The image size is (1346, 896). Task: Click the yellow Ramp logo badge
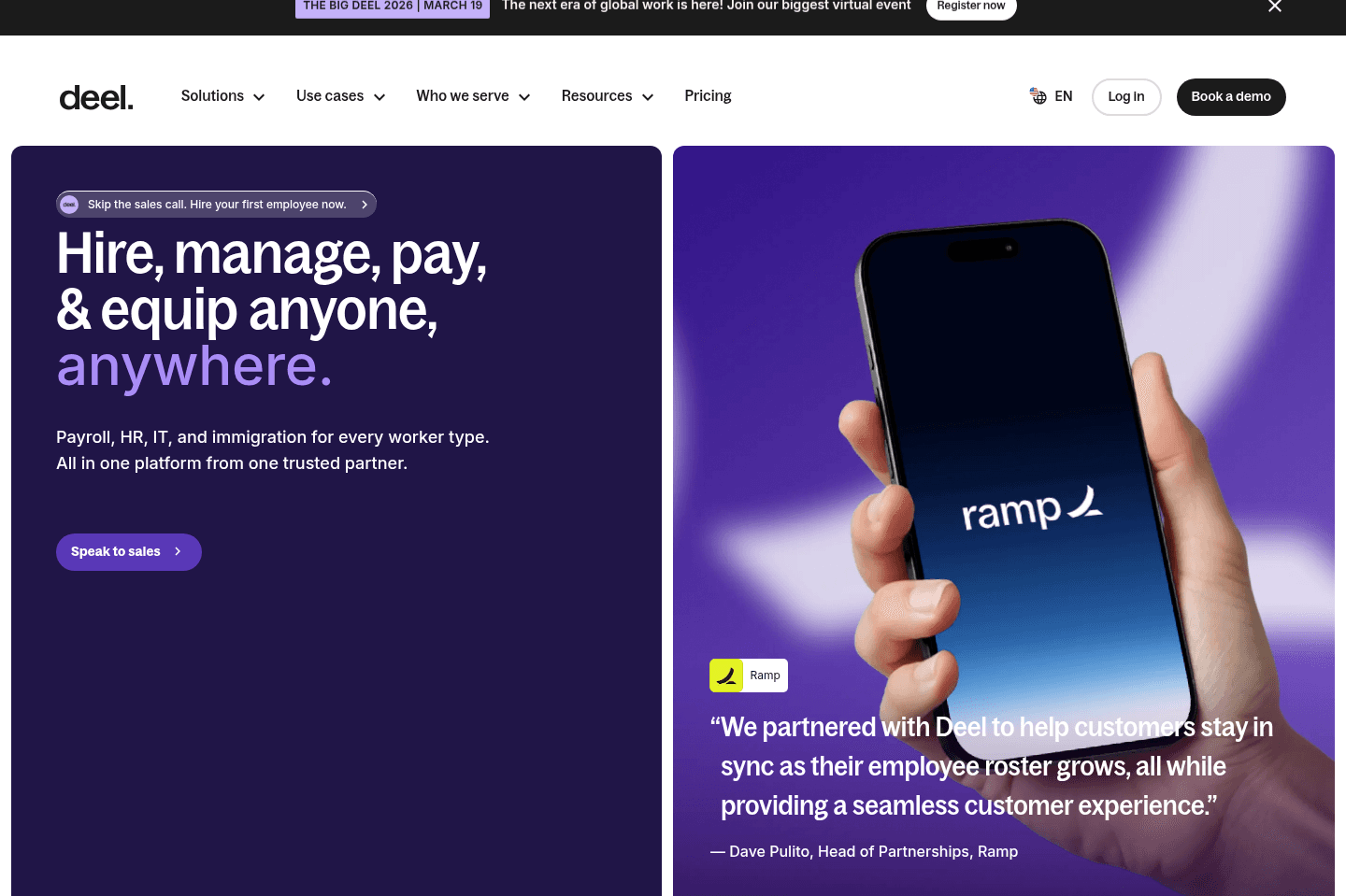(726, 676)
